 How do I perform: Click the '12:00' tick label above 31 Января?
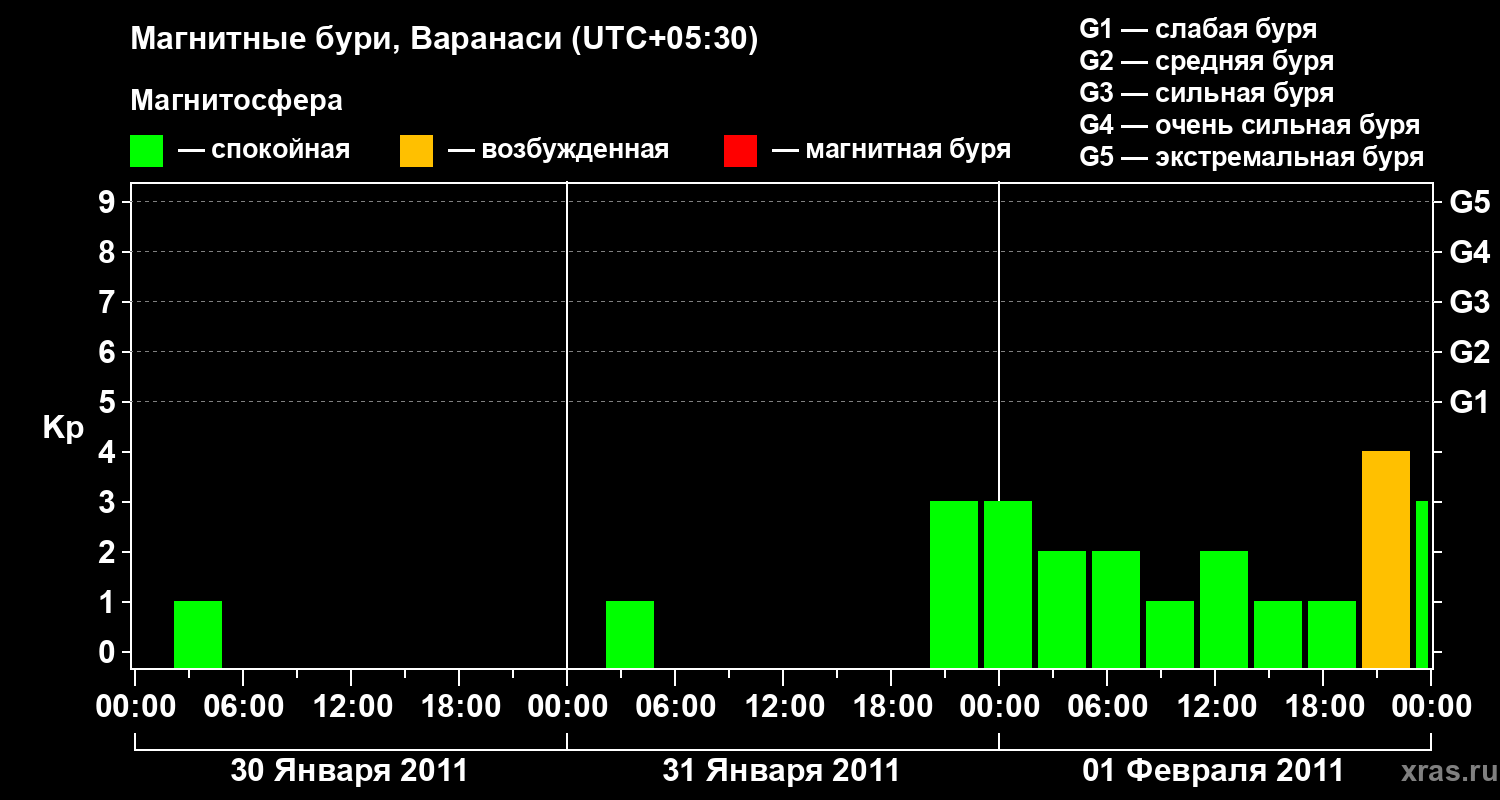(x=783, y=707)
